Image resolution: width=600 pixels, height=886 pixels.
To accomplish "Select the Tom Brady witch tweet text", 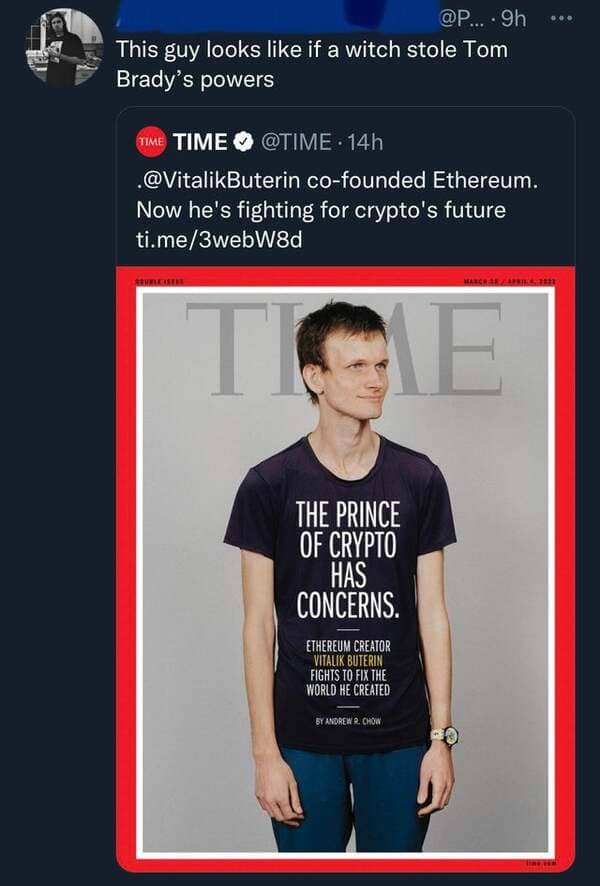I will coord(310,64).
